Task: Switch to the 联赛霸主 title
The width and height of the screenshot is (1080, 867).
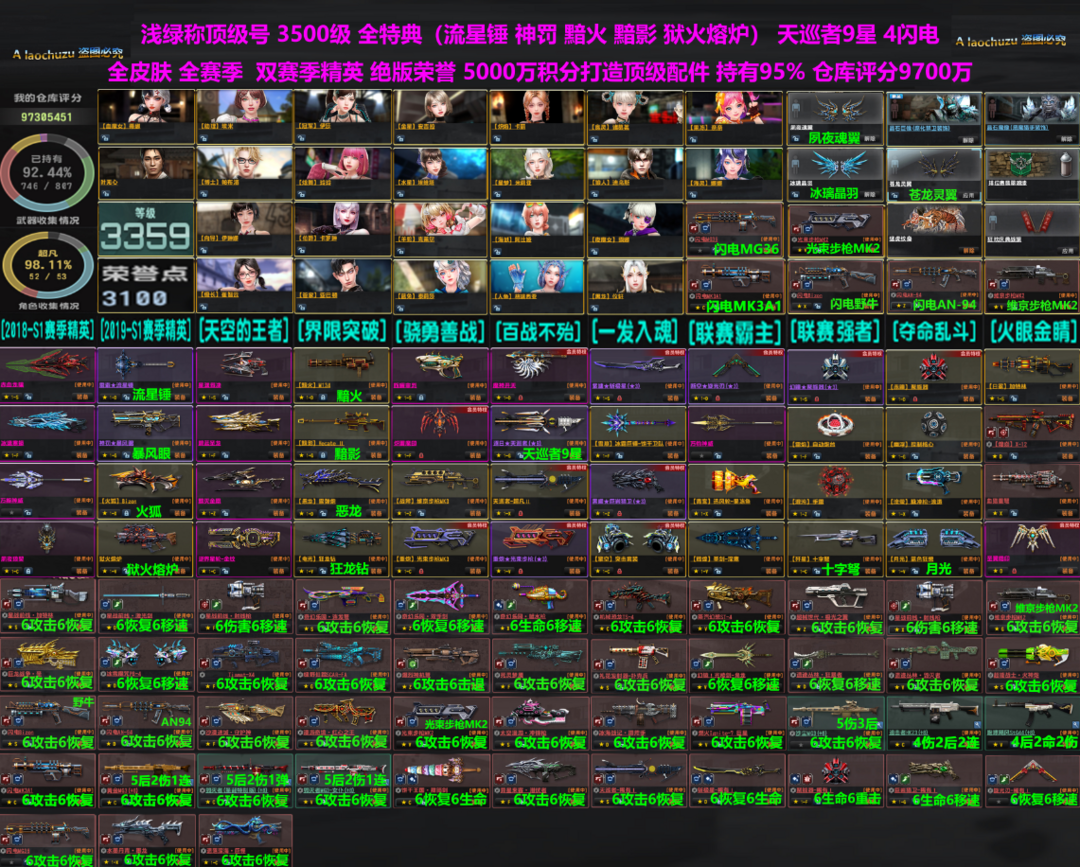Action: point(735,330)
